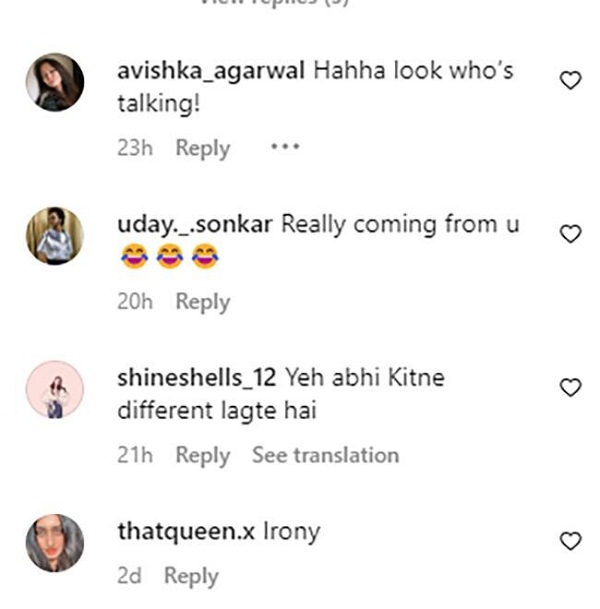Like shineshells_12's comment with the heart

pos(570,387)
